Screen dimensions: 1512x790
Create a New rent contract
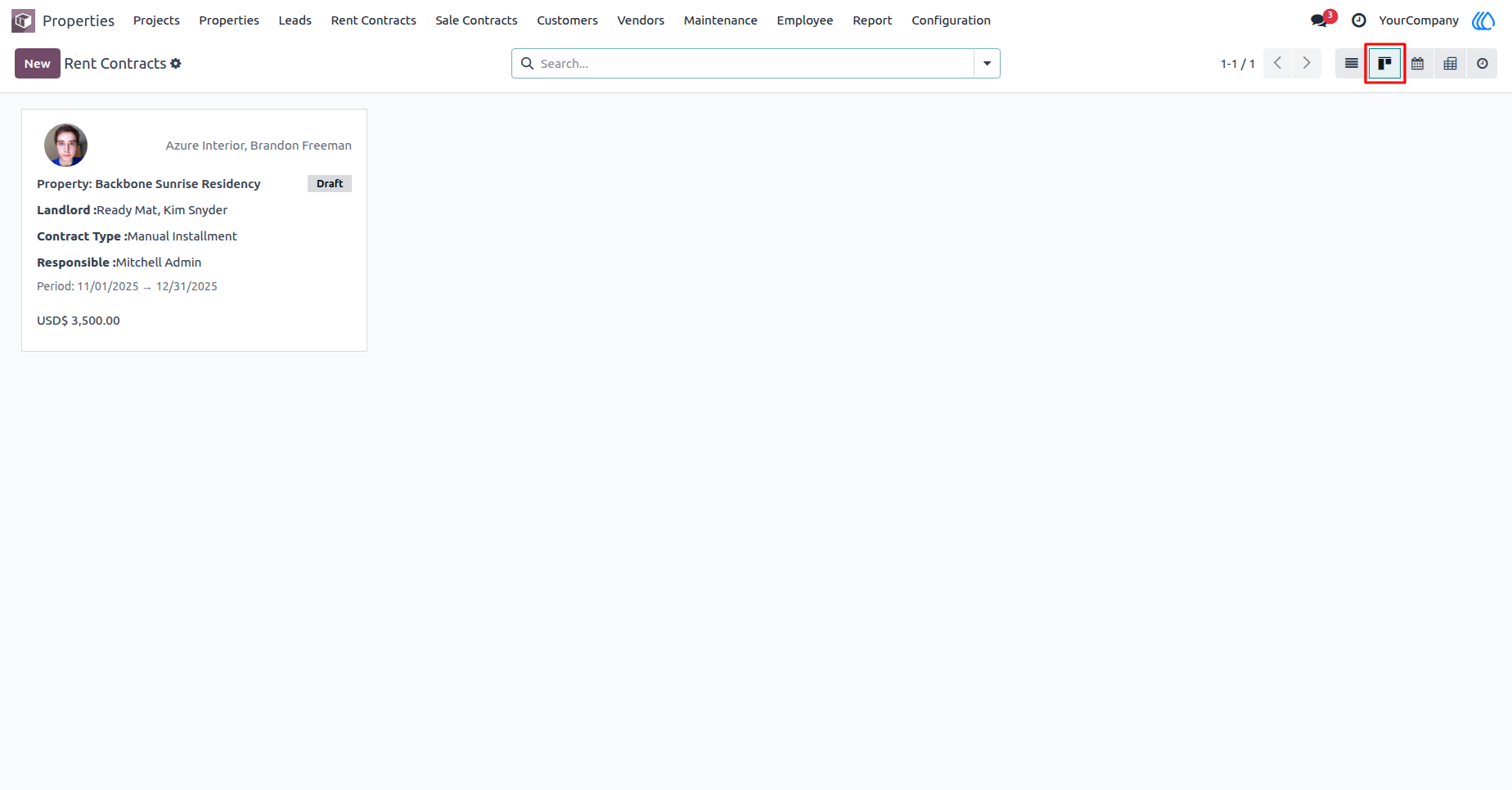[x=38, y=63]
